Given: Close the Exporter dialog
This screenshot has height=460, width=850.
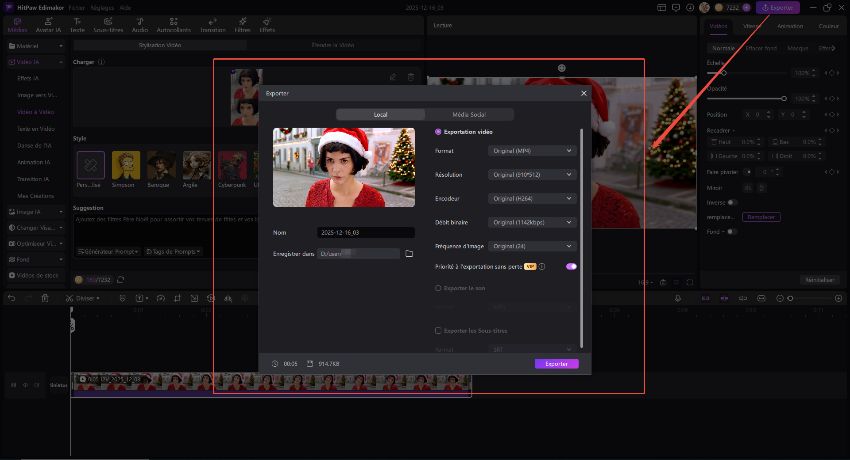Looking at the screenshot, I should tap(584, 93).
